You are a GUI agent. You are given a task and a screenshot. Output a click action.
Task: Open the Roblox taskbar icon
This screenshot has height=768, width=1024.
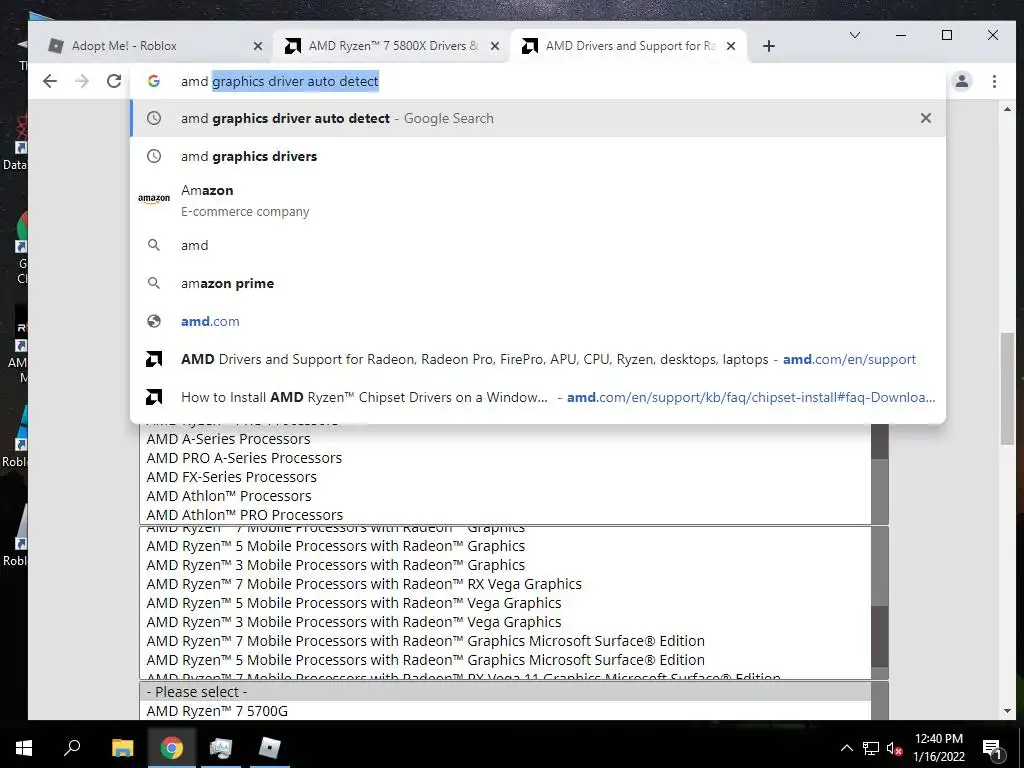(270, 748)
